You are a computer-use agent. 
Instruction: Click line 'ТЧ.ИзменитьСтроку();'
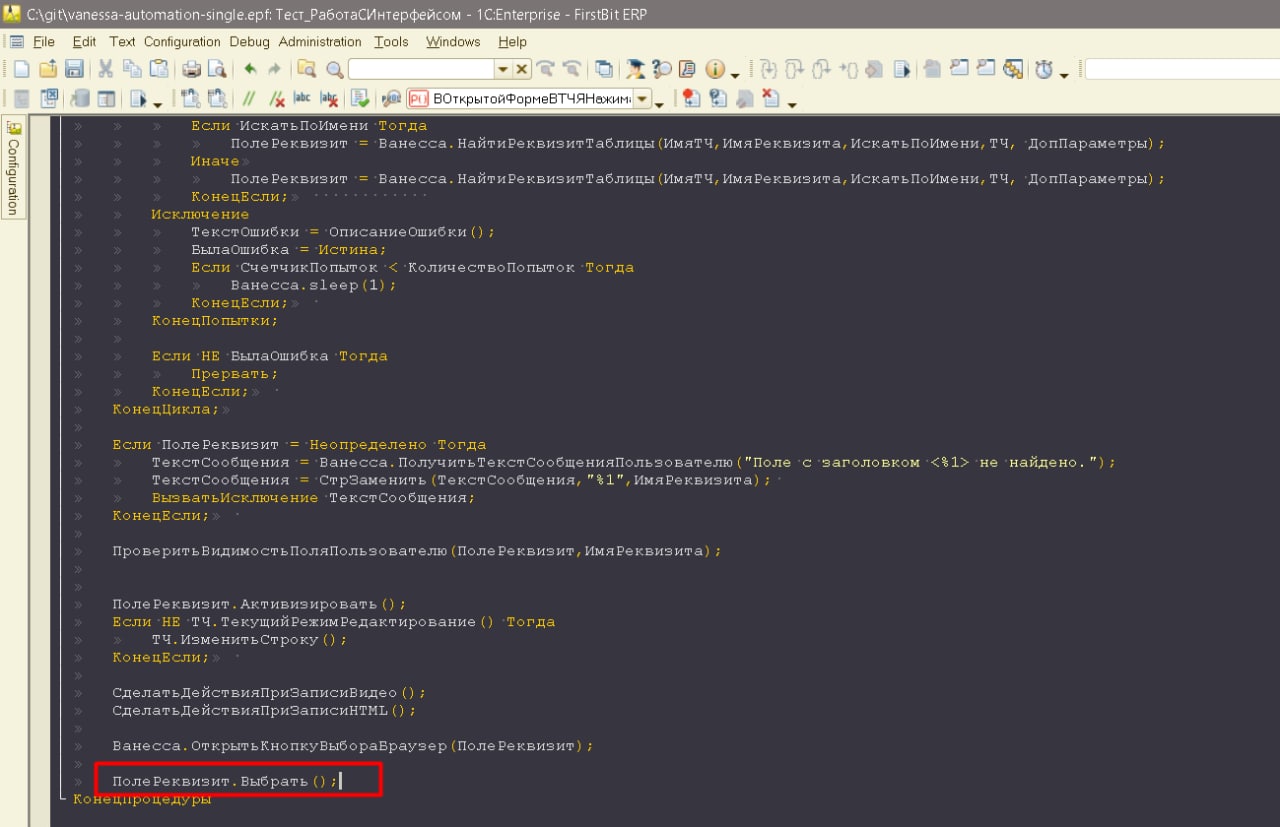pos(250,639)
